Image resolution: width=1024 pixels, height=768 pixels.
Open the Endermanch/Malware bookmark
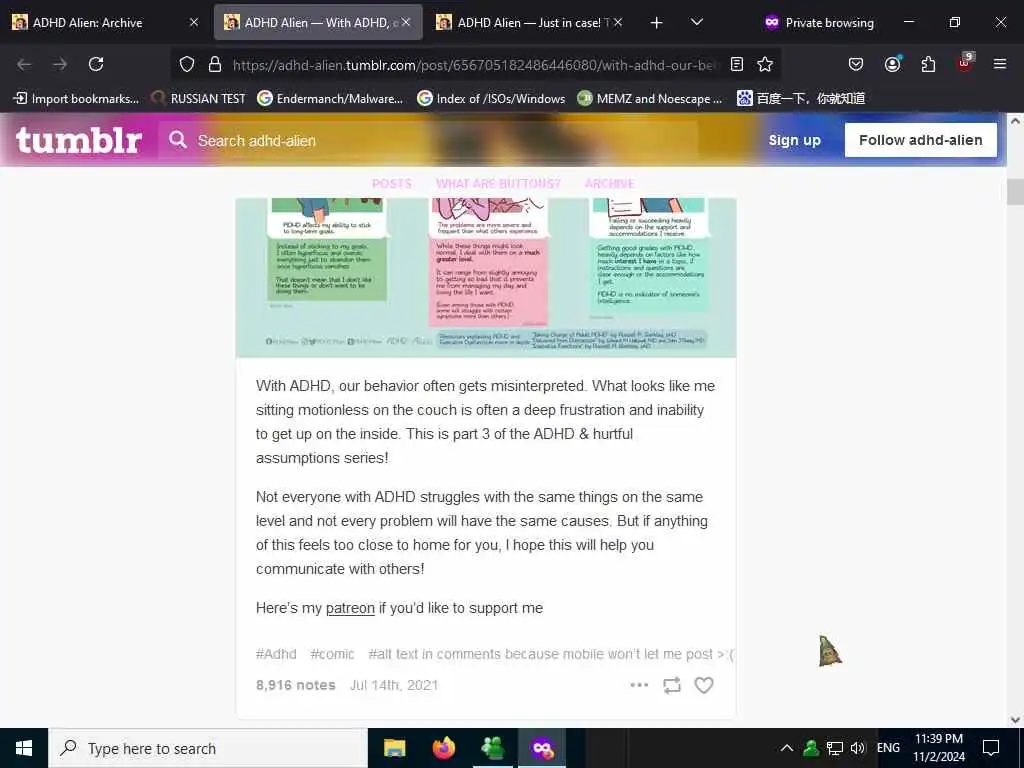click(330, 99)
